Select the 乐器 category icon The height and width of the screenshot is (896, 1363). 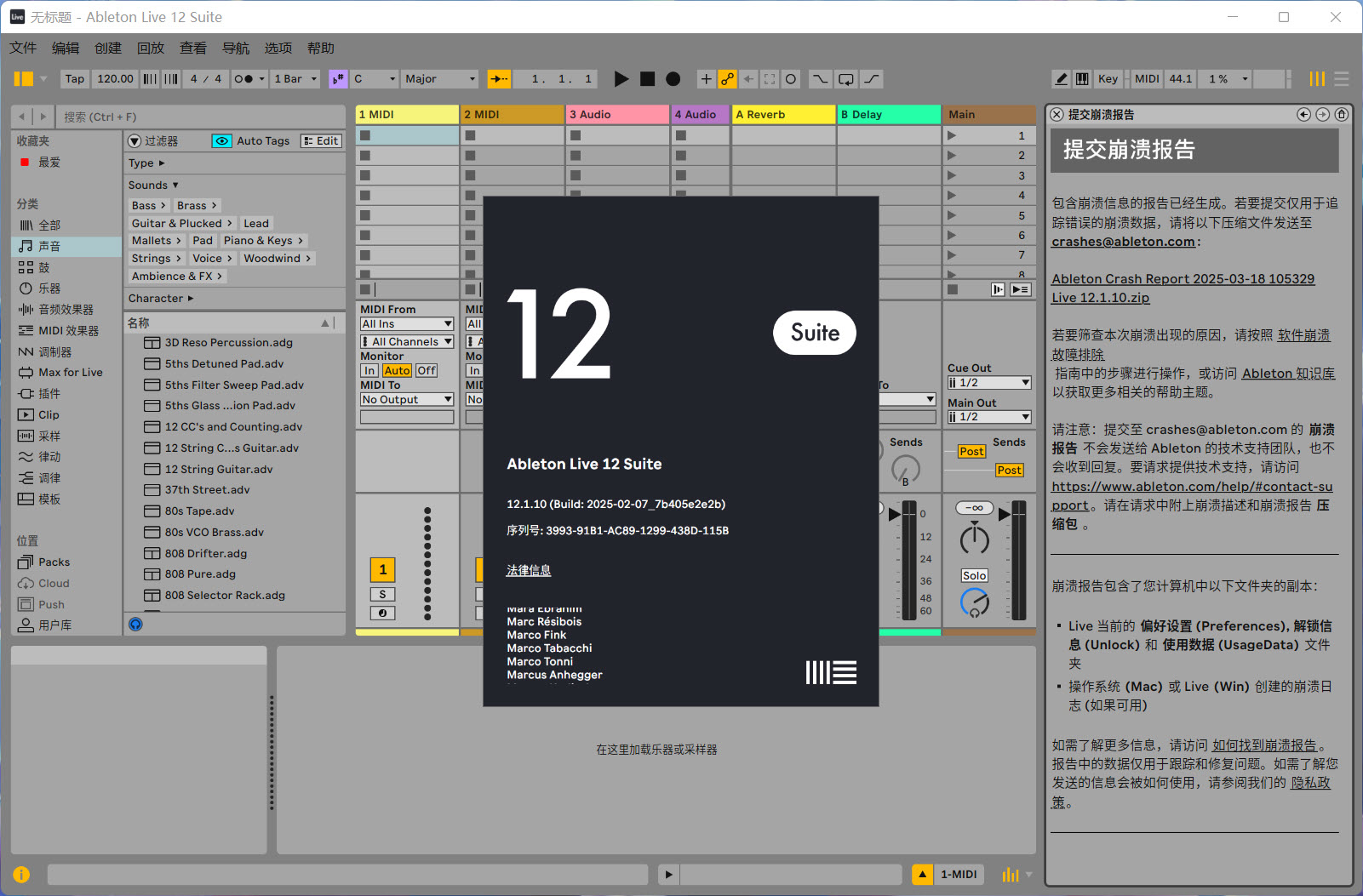[26, 288]
